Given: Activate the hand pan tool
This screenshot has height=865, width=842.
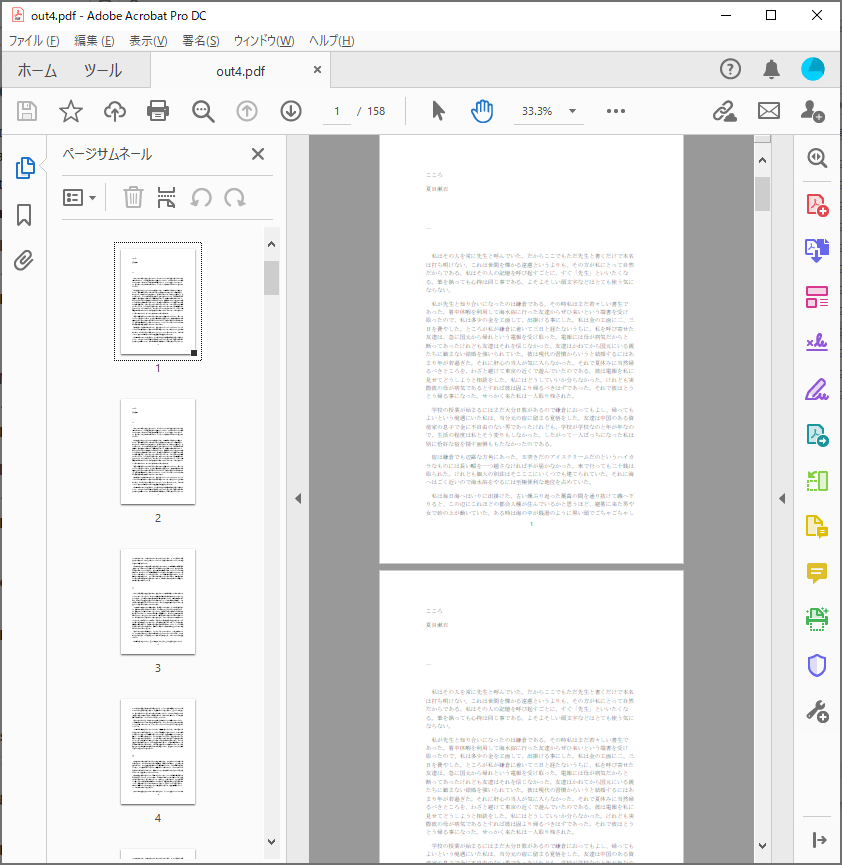Looking at the screenshot, I should coord(482,111).
